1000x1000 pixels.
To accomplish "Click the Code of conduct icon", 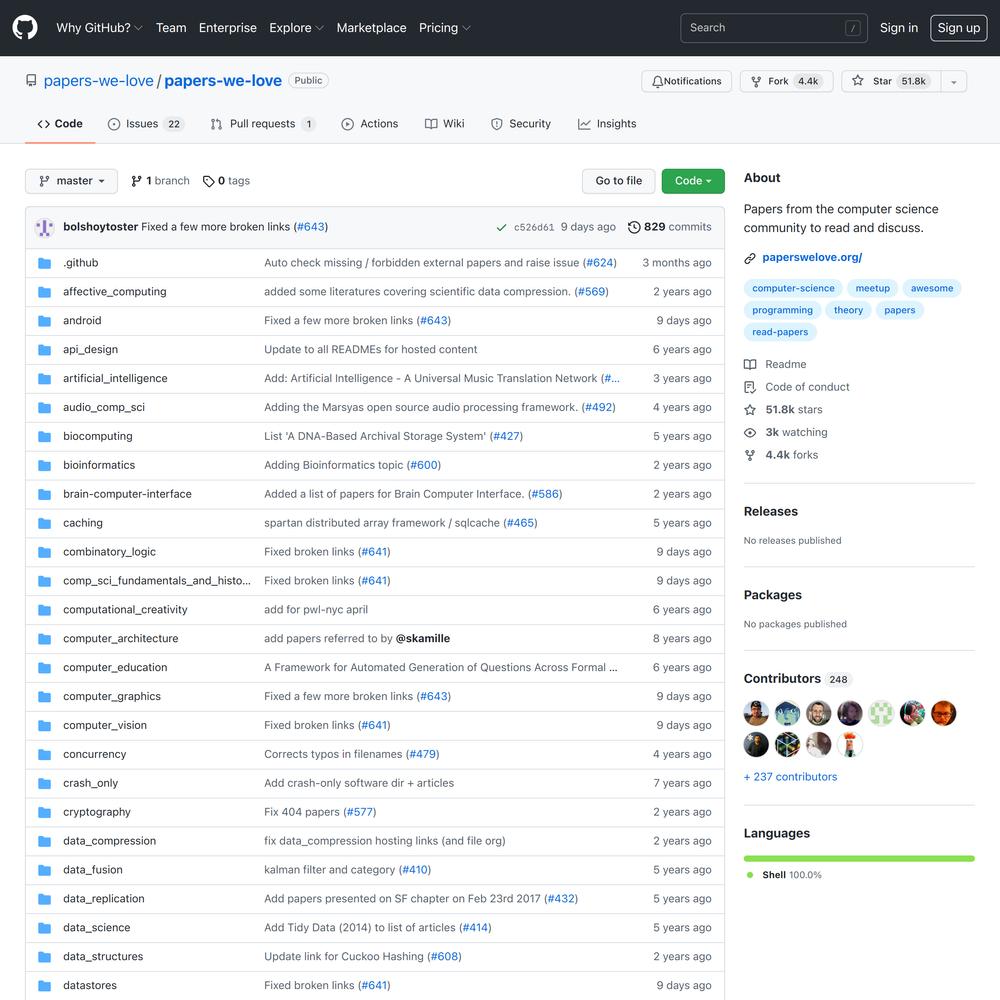I will click(x=750, y=388).
